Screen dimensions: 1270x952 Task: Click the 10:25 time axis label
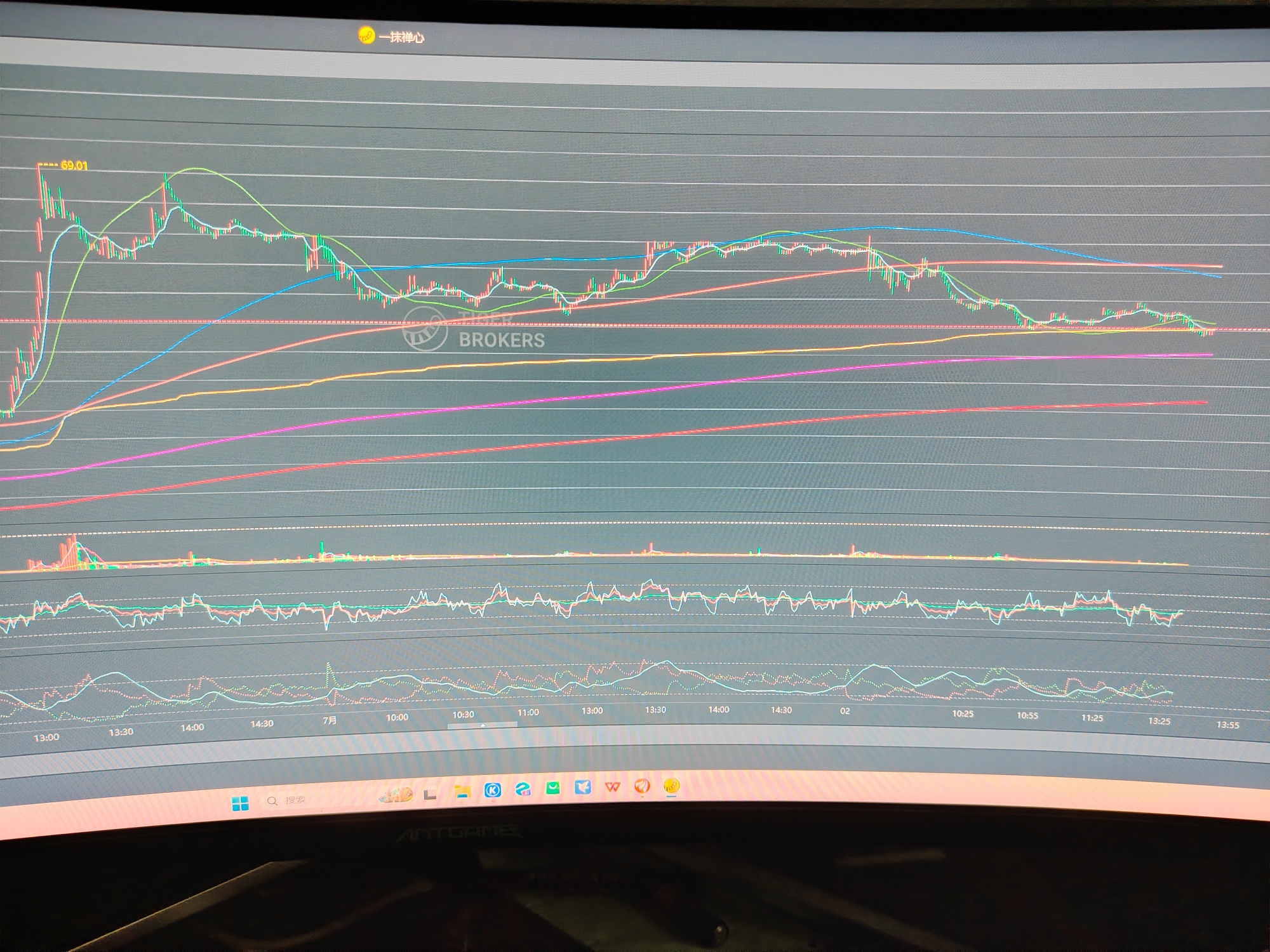pos(963,713)
